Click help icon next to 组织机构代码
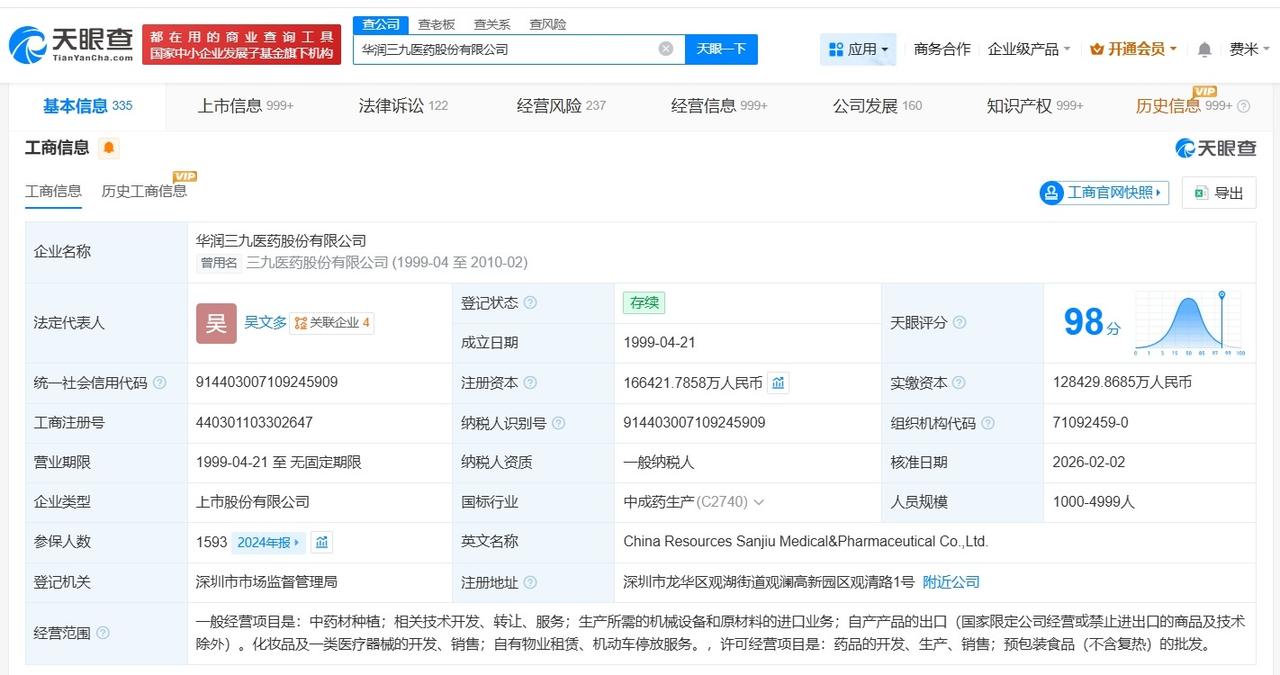Screen dimensions: 1280x675 [x=988, y=423]
